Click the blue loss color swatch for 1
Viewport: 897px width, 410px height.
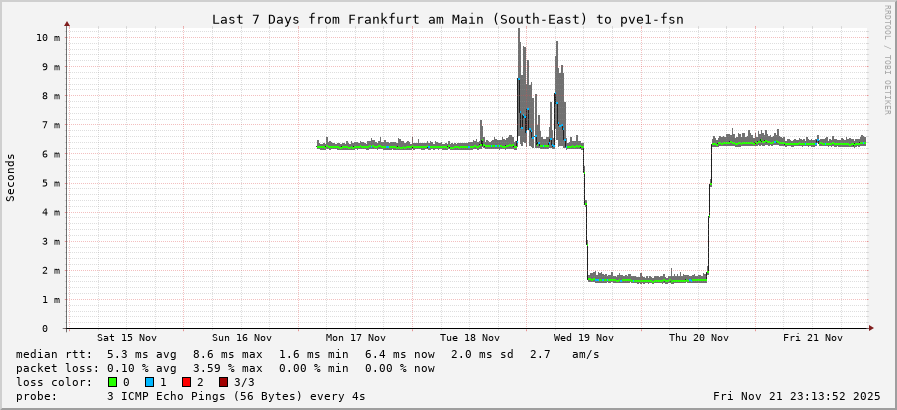149,382
